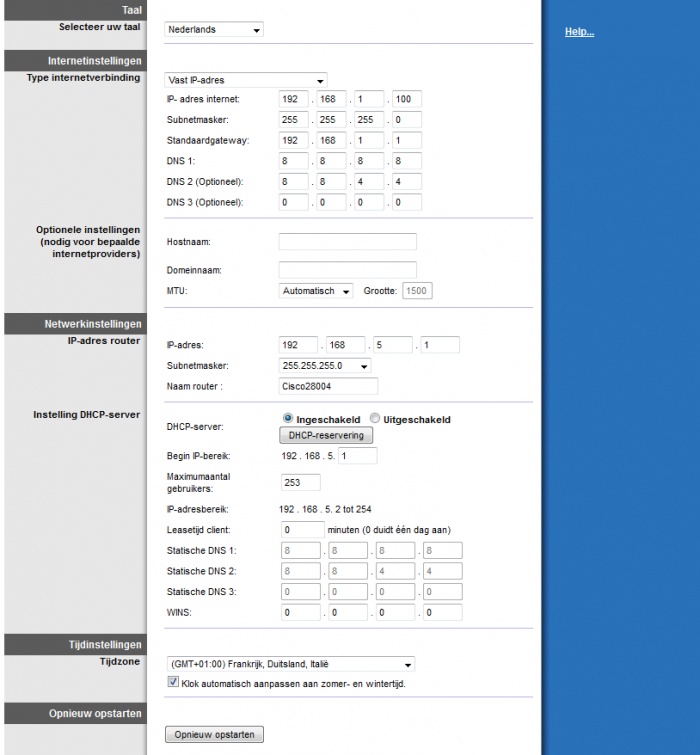Click first octet of IP-adres internet
The height and width of the screenshot is (755, 700).
coord(293,99)
